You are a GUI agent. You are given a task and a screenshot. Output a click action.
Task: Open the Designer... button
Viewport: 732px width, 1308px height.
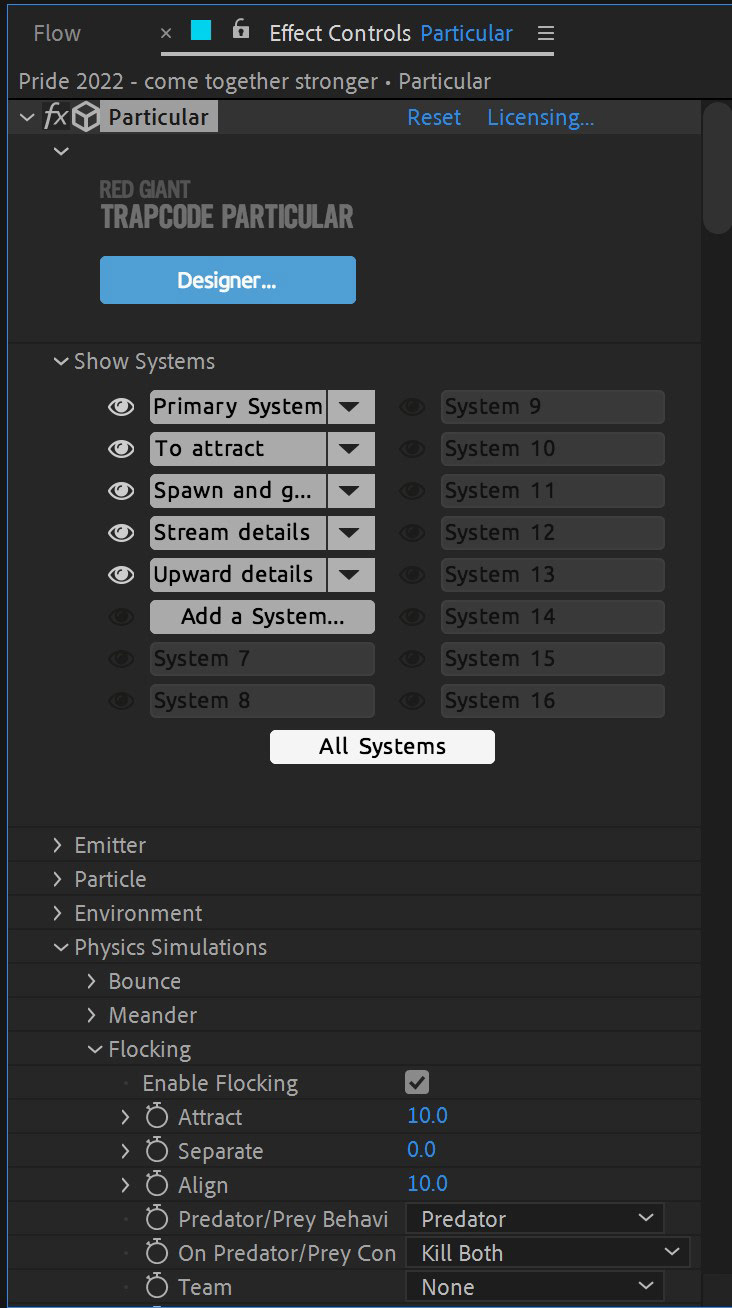pos(228,280)
